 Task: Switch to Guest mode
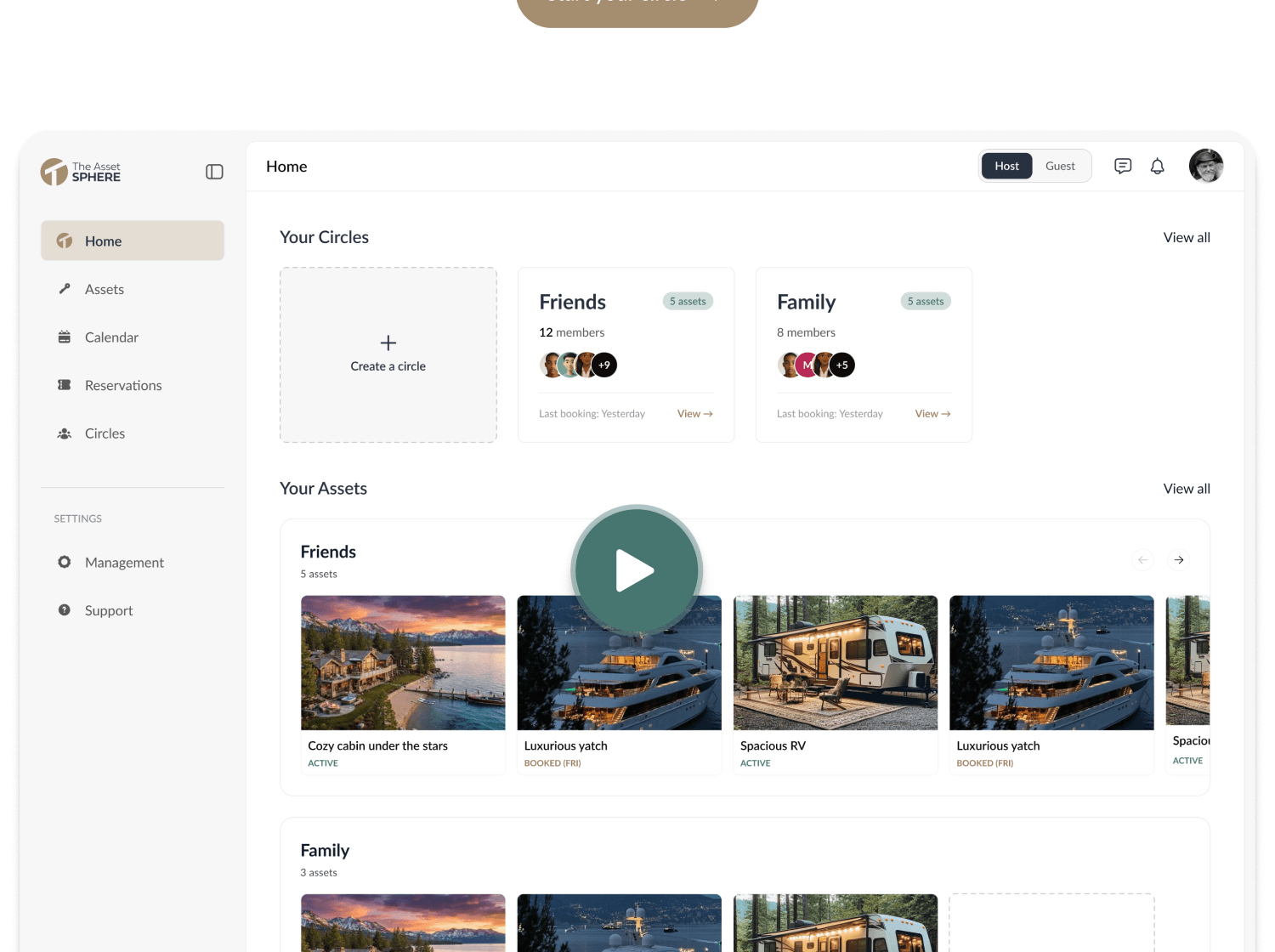tap(1061, 166)
